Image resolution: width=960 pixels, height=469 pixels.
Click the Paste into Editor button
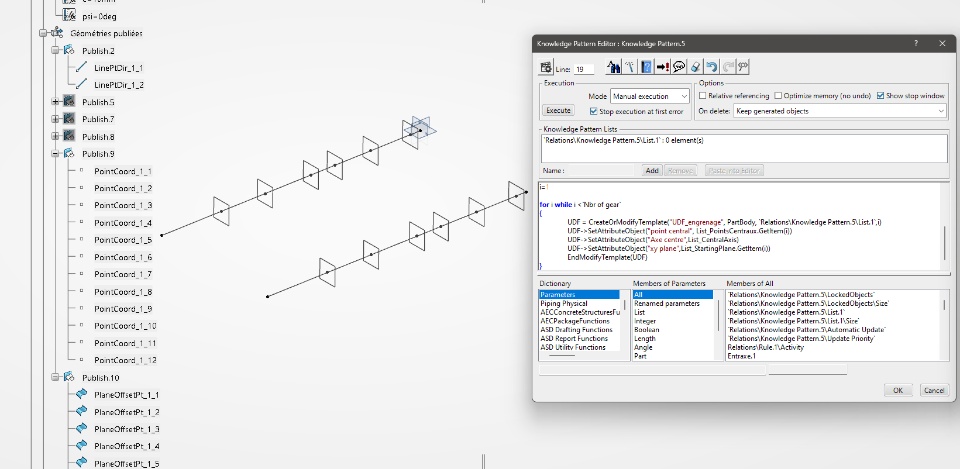point(734,171)
